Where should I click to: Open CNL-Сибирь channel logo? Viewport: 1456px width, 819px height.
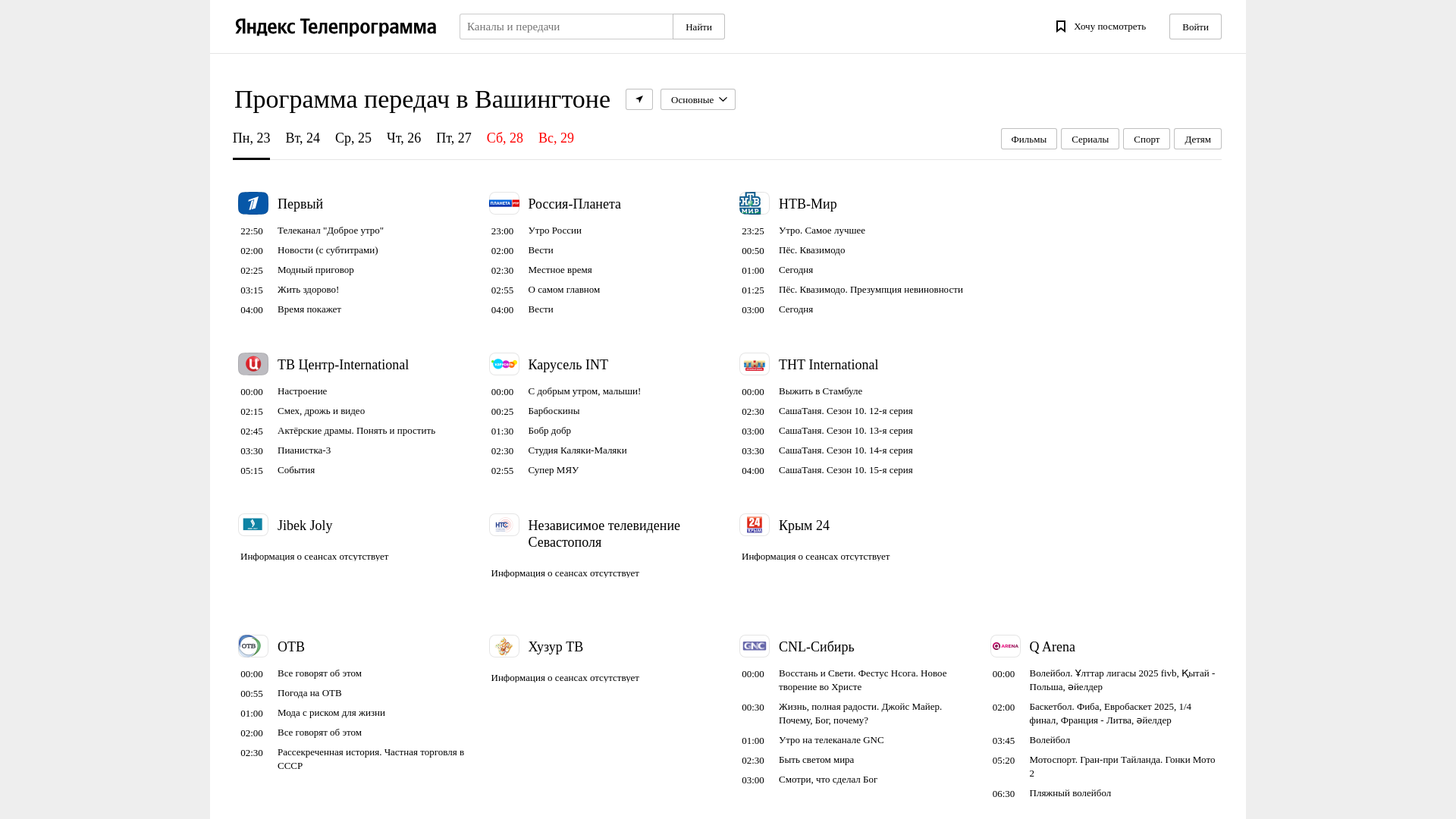click(x=755, y=646)
